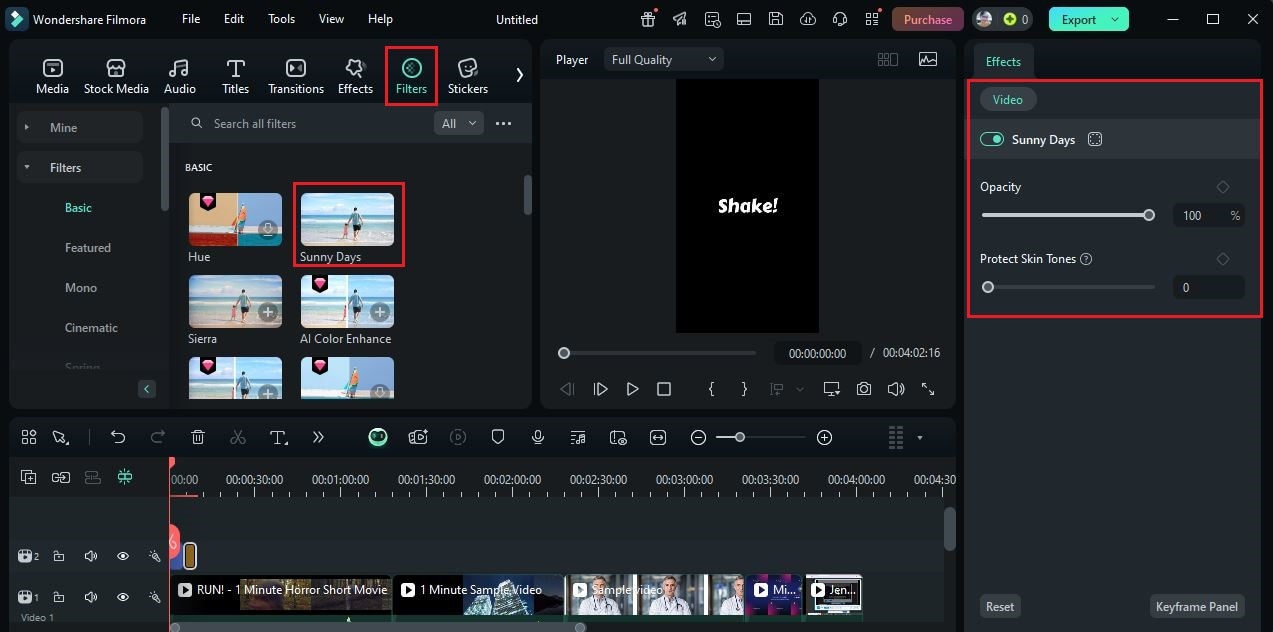Click the player image snapshot view icon
Viewport: 1273px width, 632px height.
(928, 59)
